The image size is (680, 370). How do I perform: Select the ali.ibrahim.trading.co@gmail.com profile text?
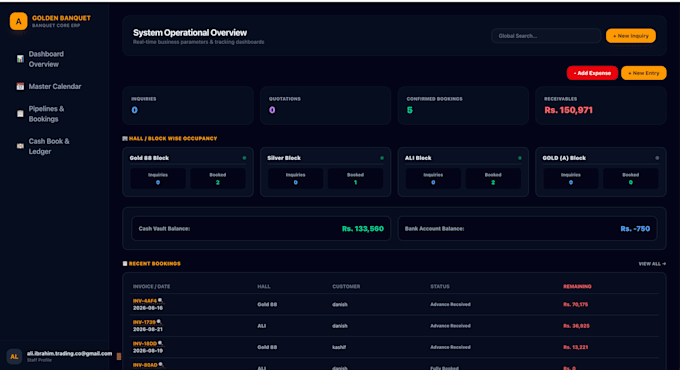point(69,354)
